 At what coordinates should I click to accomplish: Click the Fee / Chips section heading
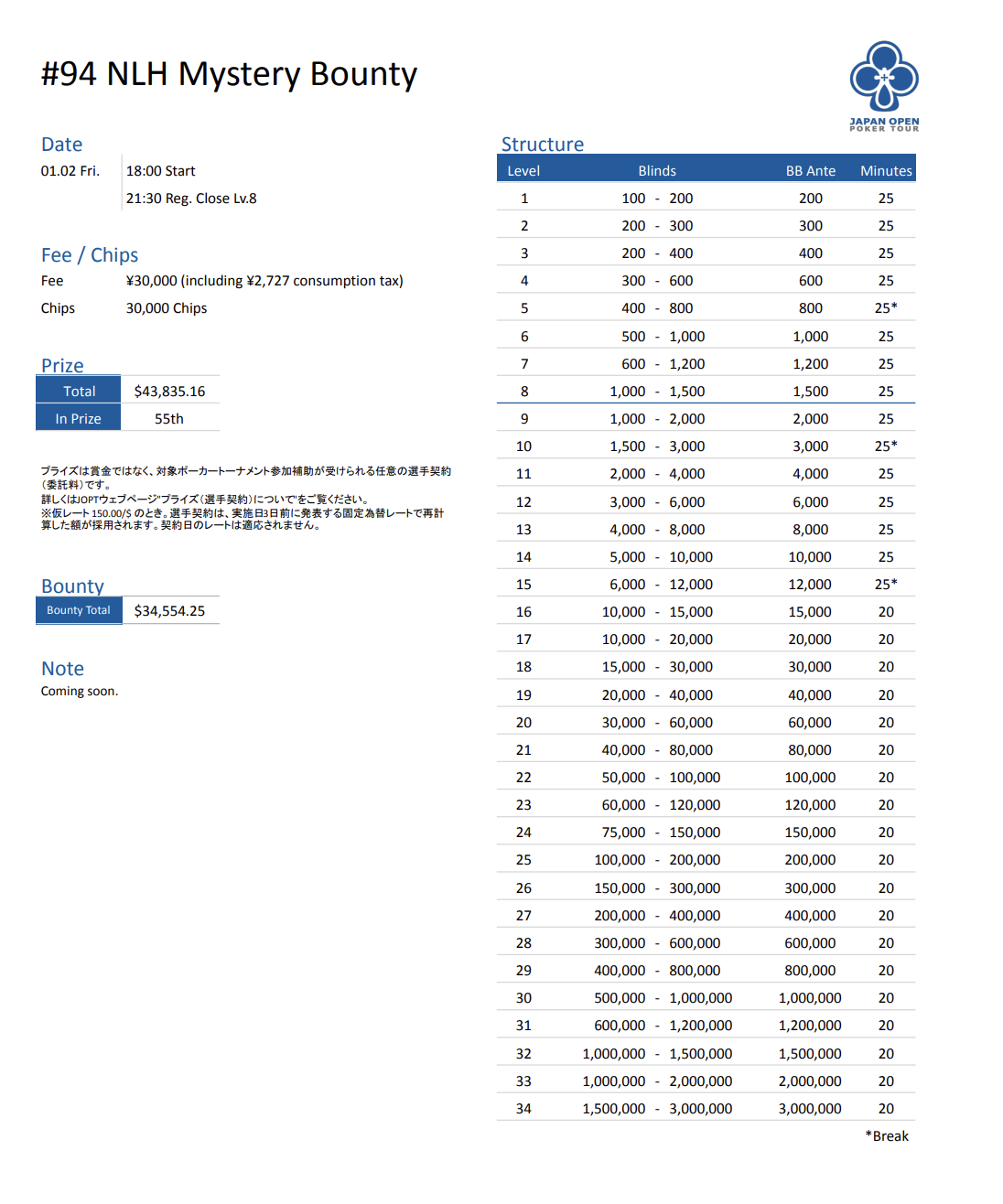(x=90, y=255)
